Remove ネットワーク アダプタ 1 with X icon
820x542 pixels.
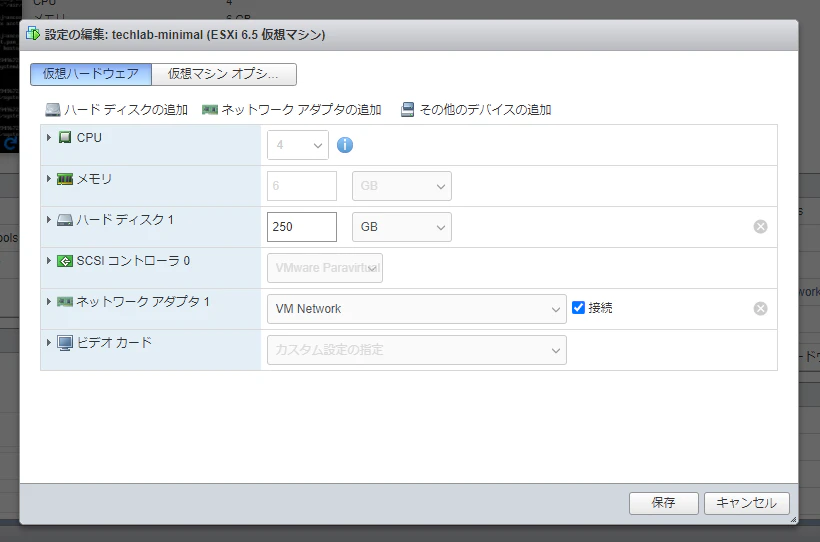(760, 309)
